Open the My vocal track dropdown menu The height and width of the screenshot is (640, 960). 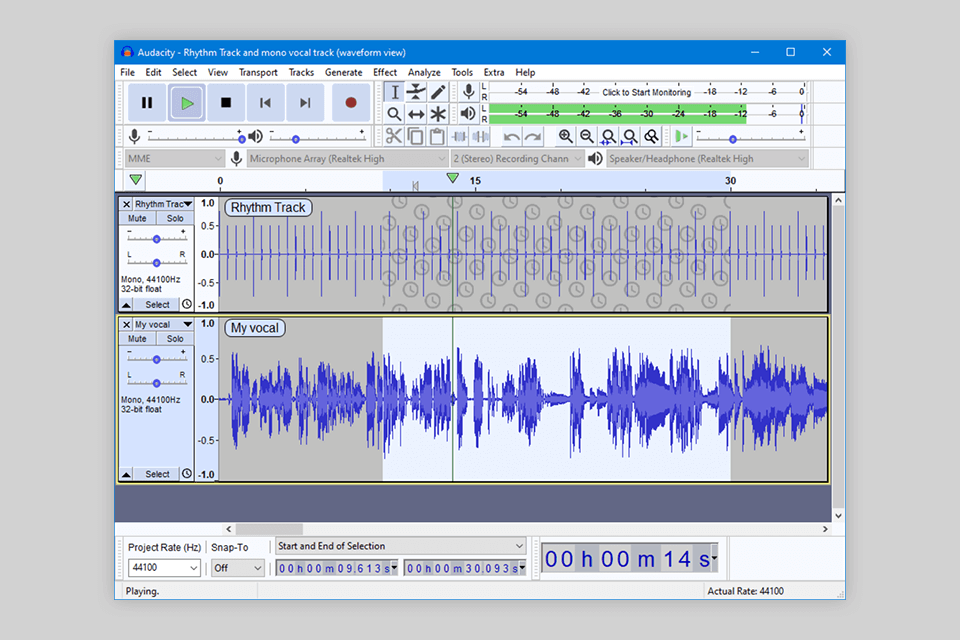tap(163, 325)
